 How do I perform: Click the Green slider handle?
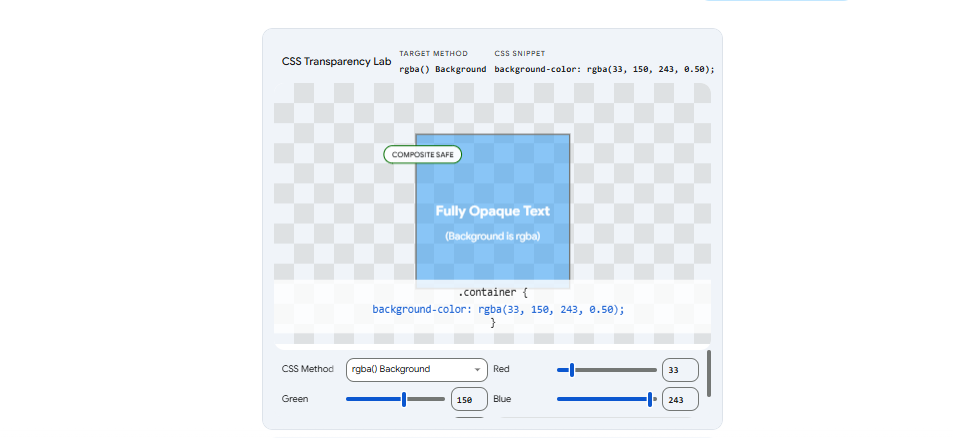click(x=404, y=399)
